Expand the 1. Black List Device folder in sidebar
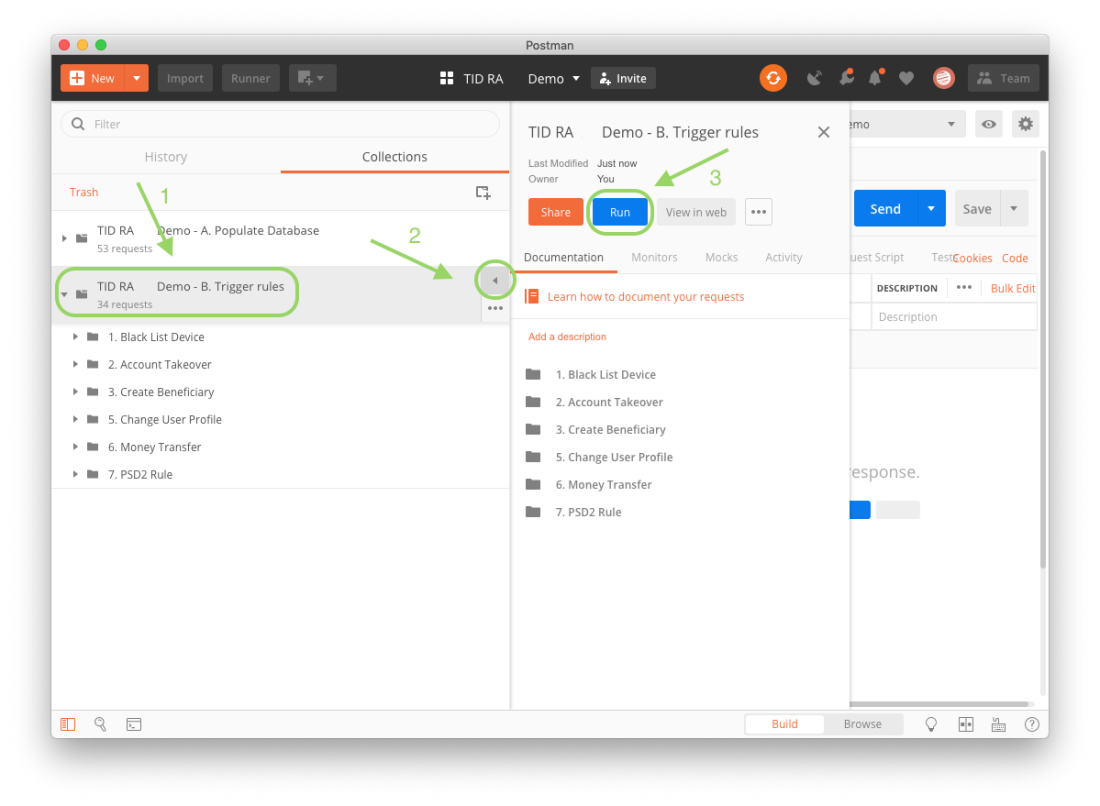This screenshot has height=806, width=1100. pyautogui.click(x=75, y=337)
